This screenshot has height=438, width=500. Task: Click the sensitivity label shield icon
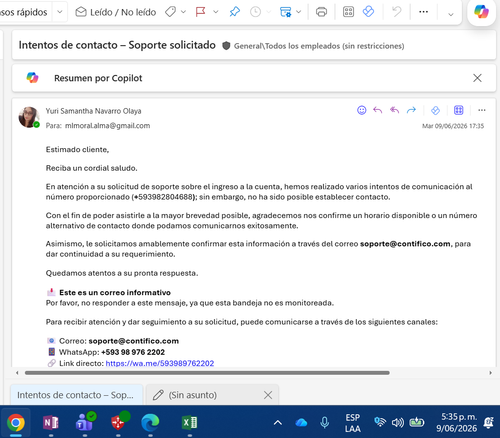point(226,46)
